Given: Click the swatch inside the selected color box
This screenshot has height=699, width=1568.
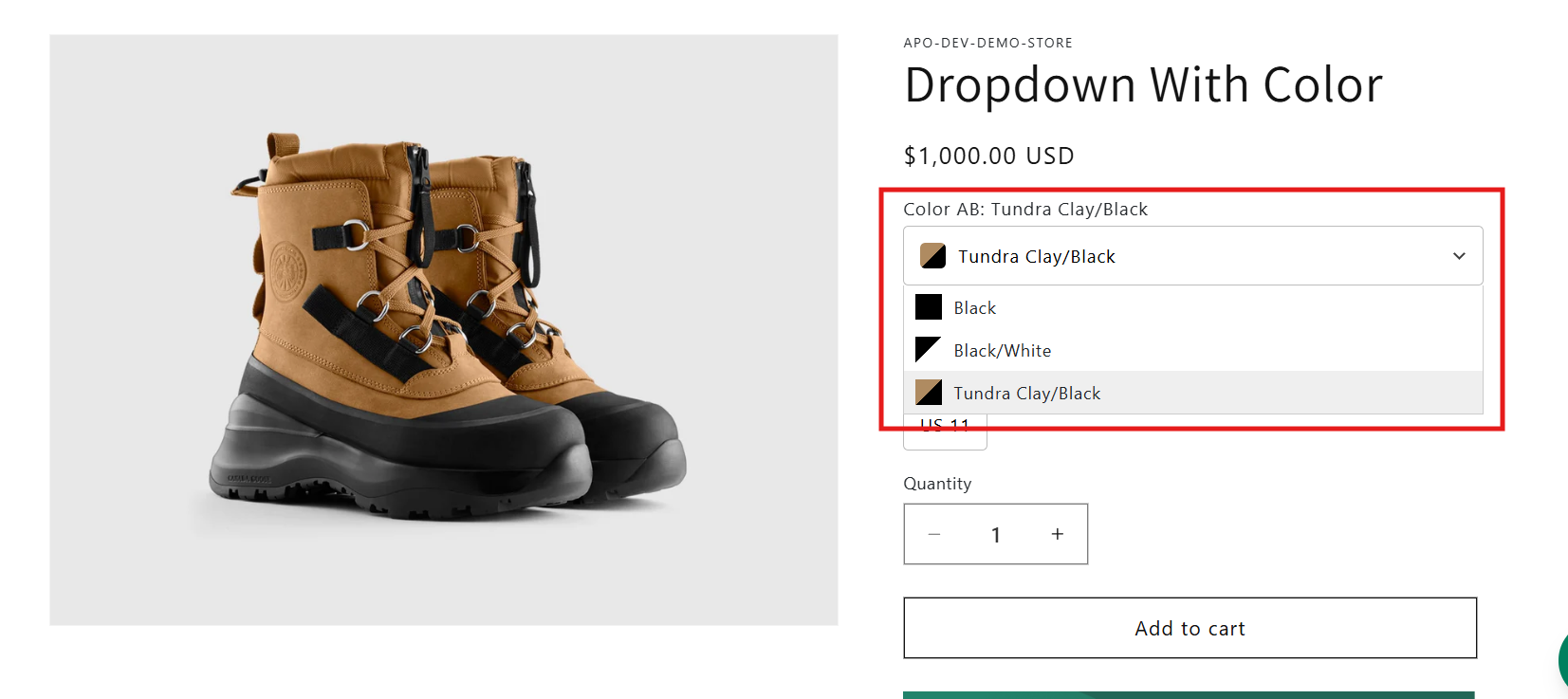Looking at the screenshot, I should [x=932, y=256].
